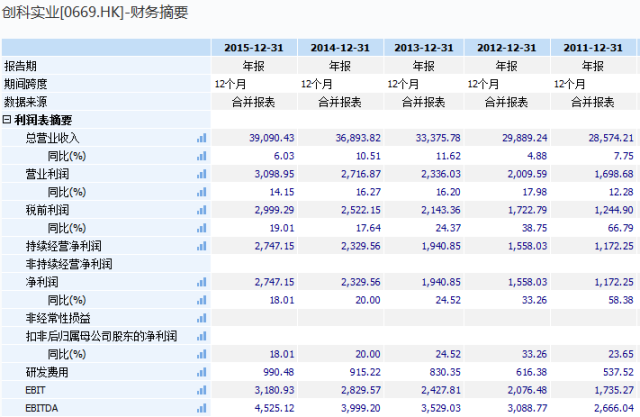Select revenue value 33,375.78

tap(438, 138)
